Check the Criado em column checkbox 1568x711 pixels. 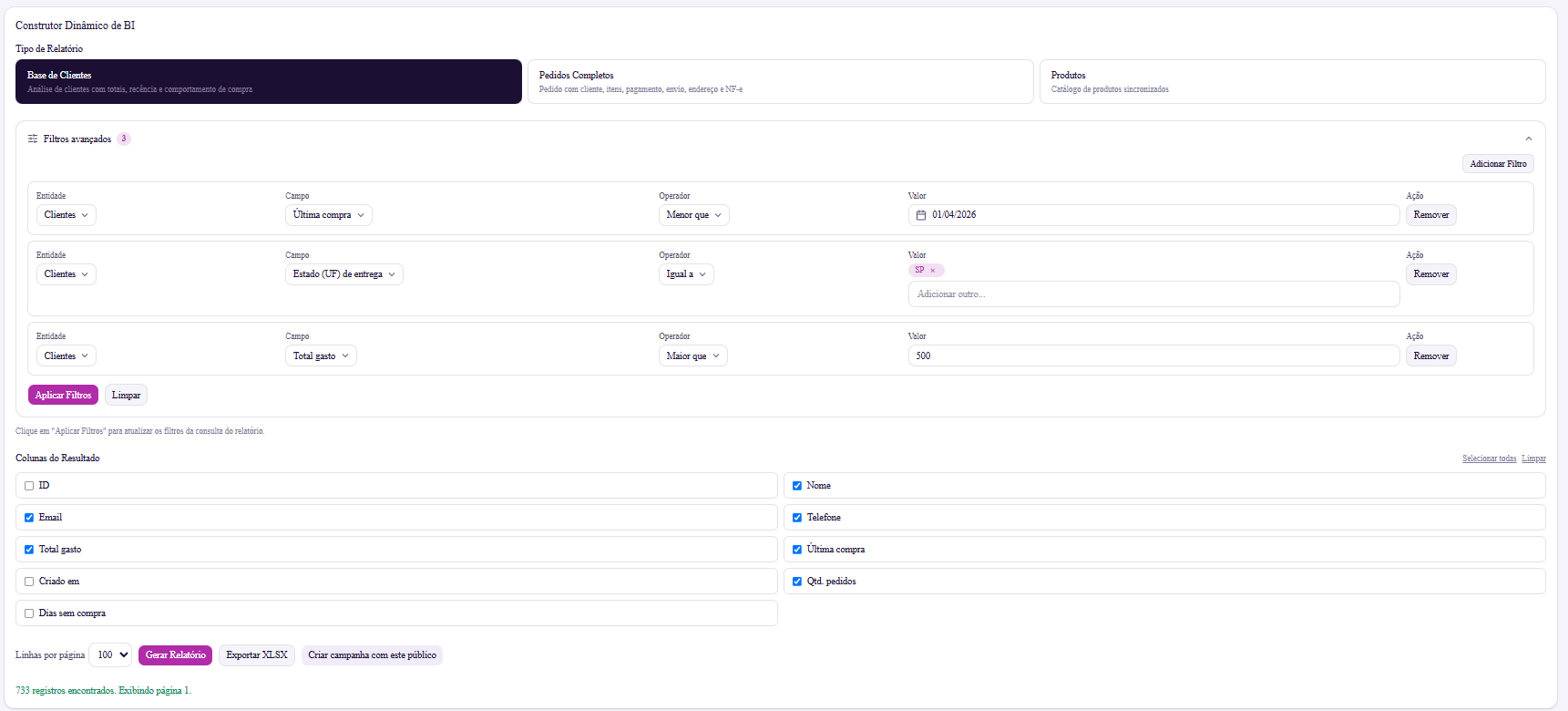click(x=29, y=582)
